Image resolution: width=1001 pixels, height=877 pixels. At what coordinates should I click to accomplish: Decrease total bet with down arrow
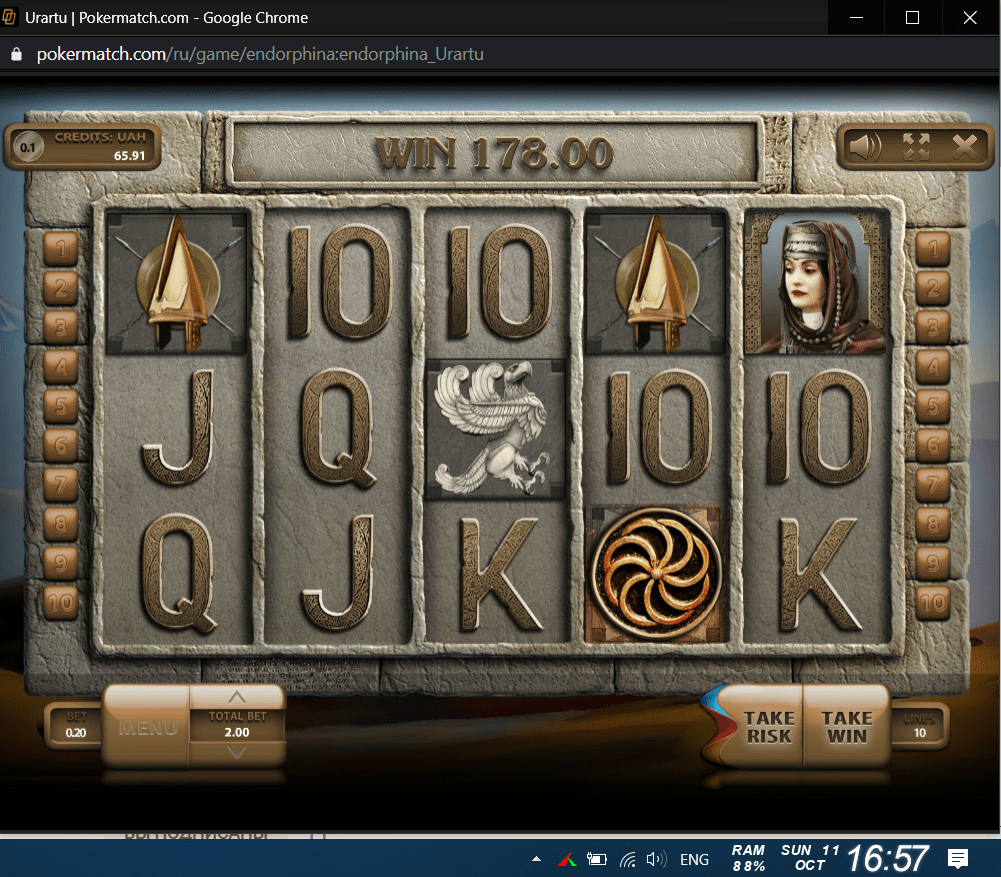pyautogui.click(x=237, y=754)
